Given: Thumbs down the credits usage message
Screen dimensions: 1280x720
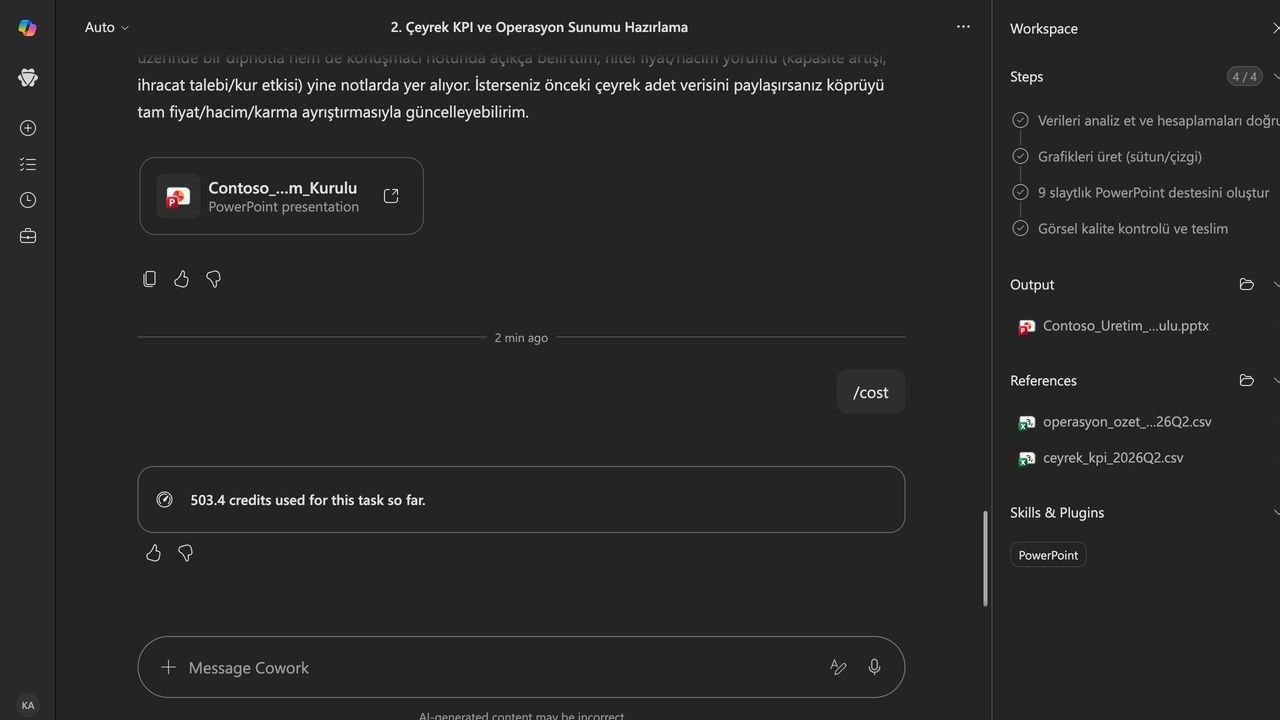Looking at the screenshot, I should (x=185, y=553).
